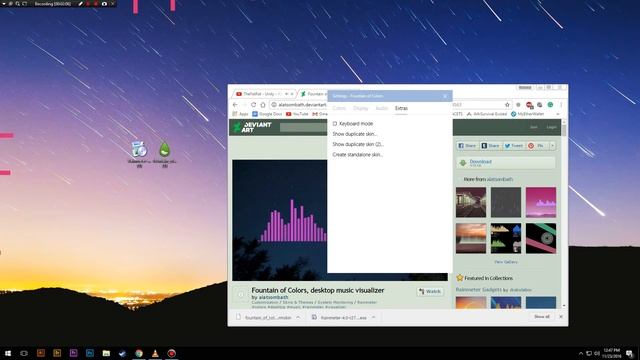This screenshot has height=360, width=640.
Task: Click View Gallery link
Action: click(506, 262)
